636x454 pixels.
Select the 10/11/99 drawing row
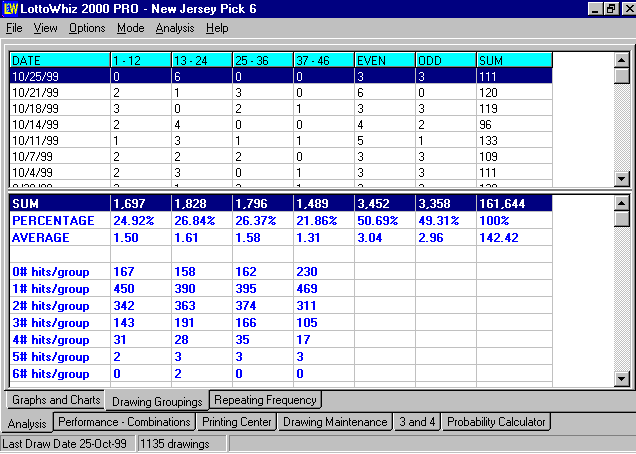pyautogui.click(x=281, y=140)
